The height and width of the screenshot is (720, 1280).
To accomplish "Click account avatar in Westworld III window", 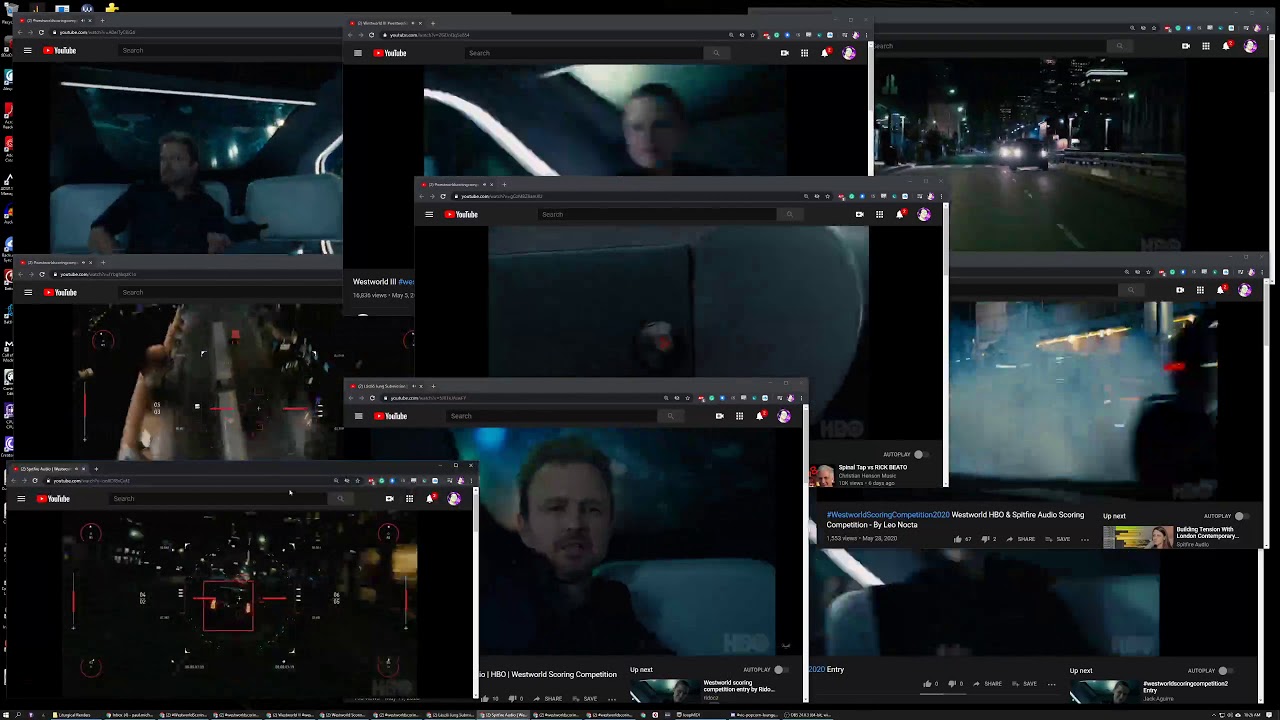I will pos(849,53).
